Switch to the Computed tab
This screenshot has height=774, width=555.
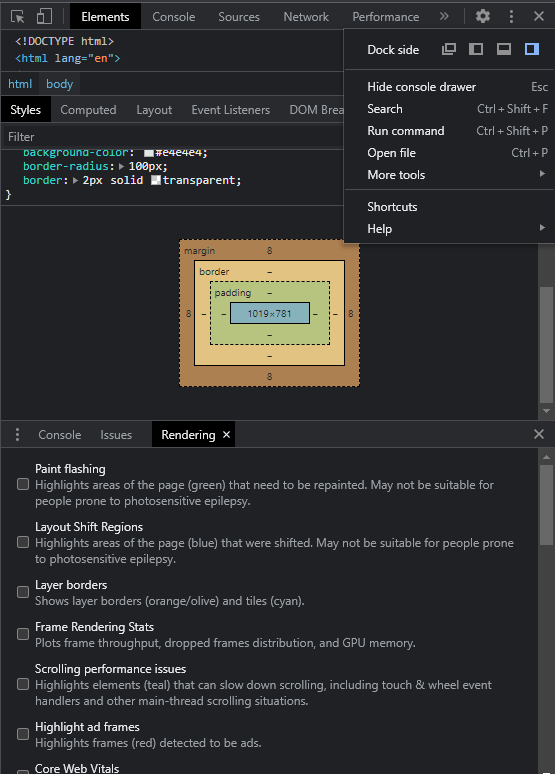tap(88, 110)
